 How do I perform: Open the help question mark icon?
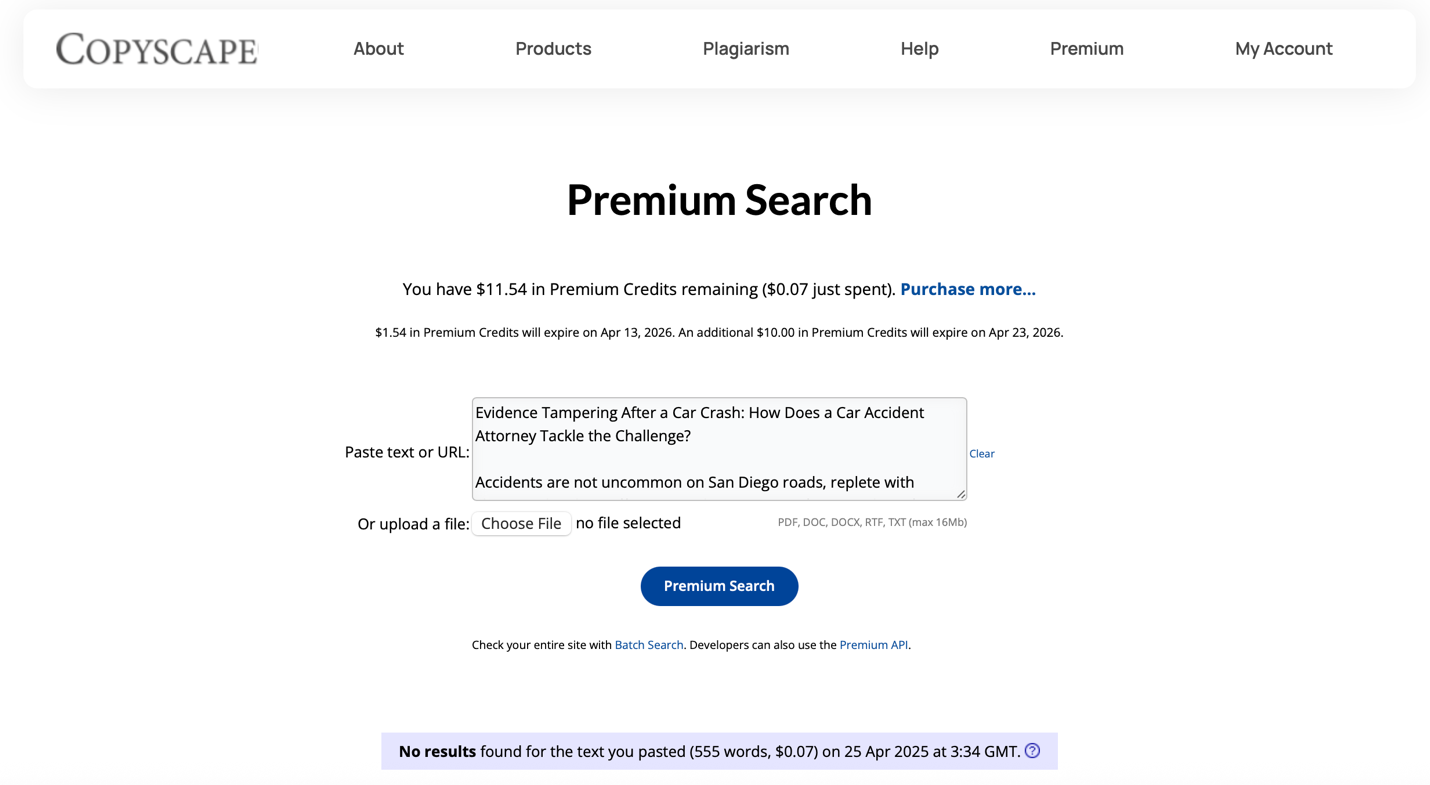1032,751
